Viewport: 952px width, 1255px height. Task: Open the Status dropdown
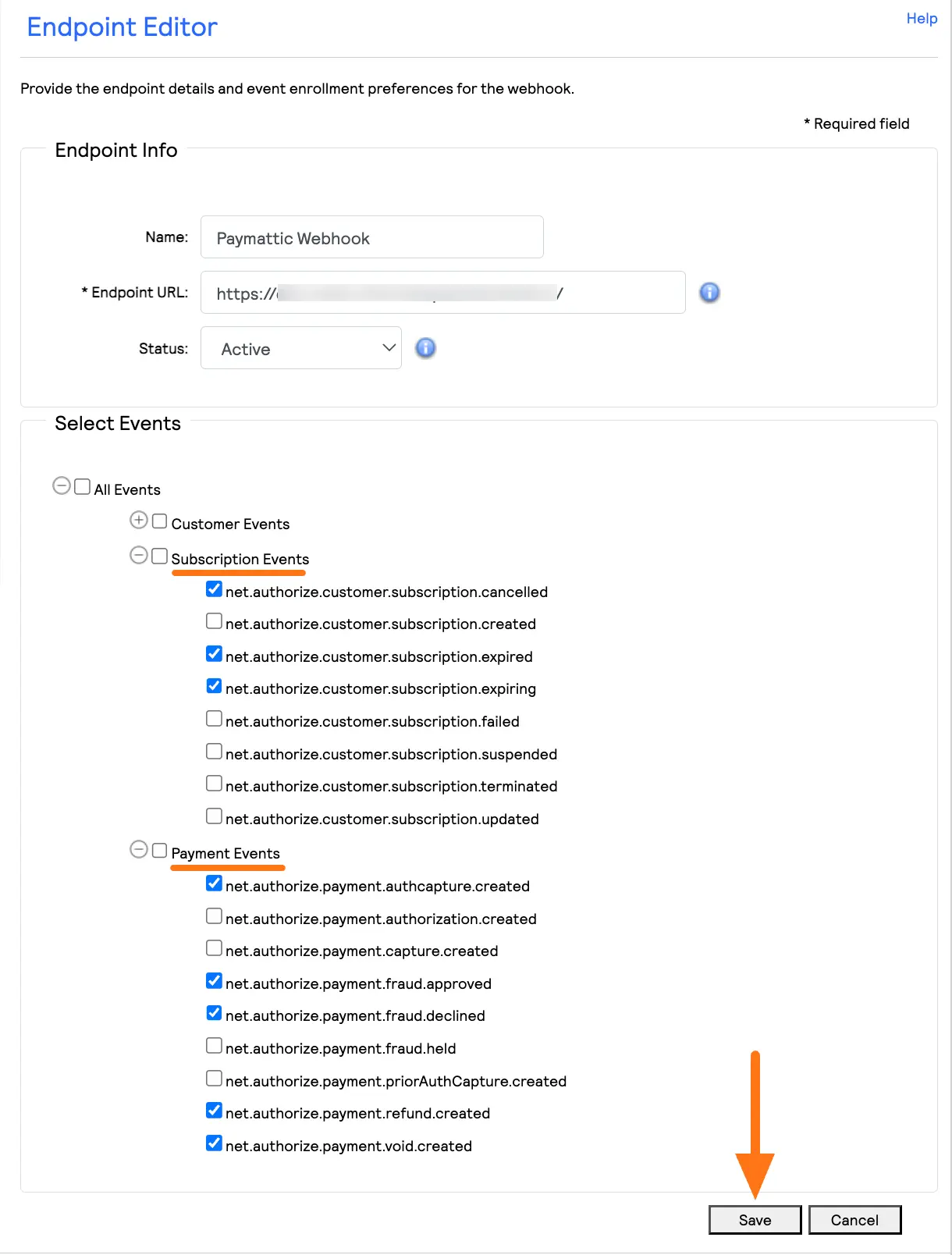click(301, 348)
